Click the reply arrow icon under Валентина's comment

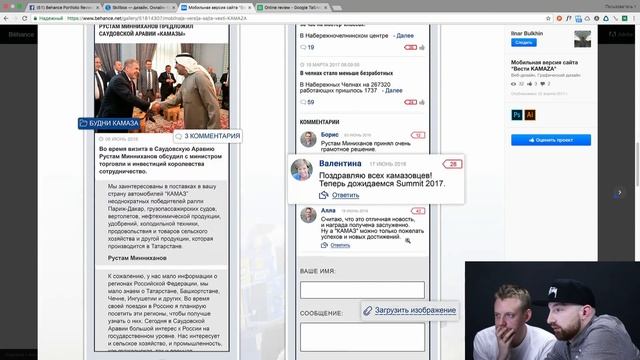(x=324, y=195)
